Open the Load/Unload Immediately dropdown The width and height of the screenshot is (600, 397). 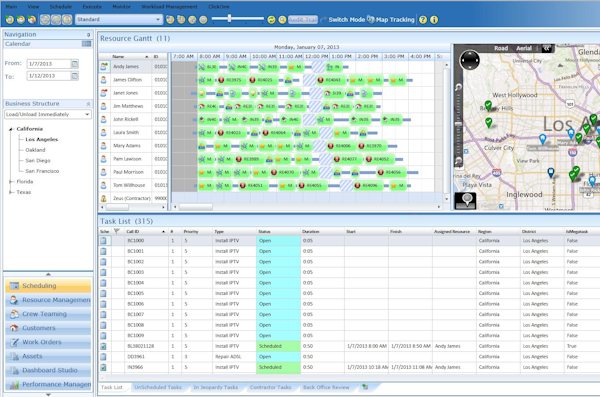(48, 114)
